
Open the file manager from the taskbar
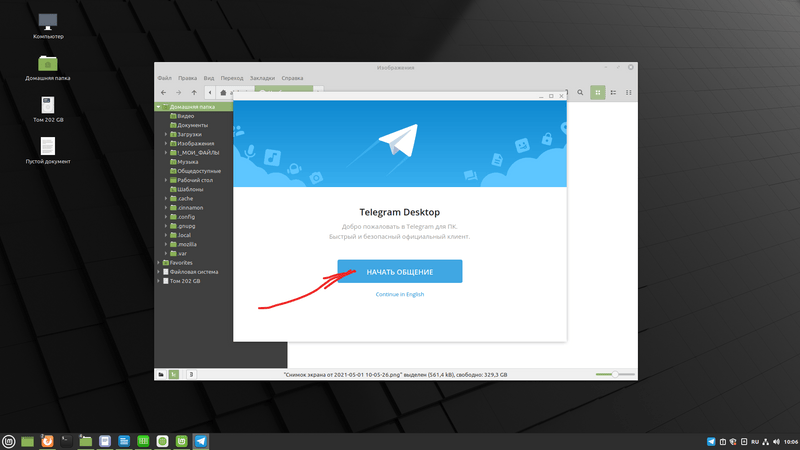pyautogui.click(x=86, y=441)
